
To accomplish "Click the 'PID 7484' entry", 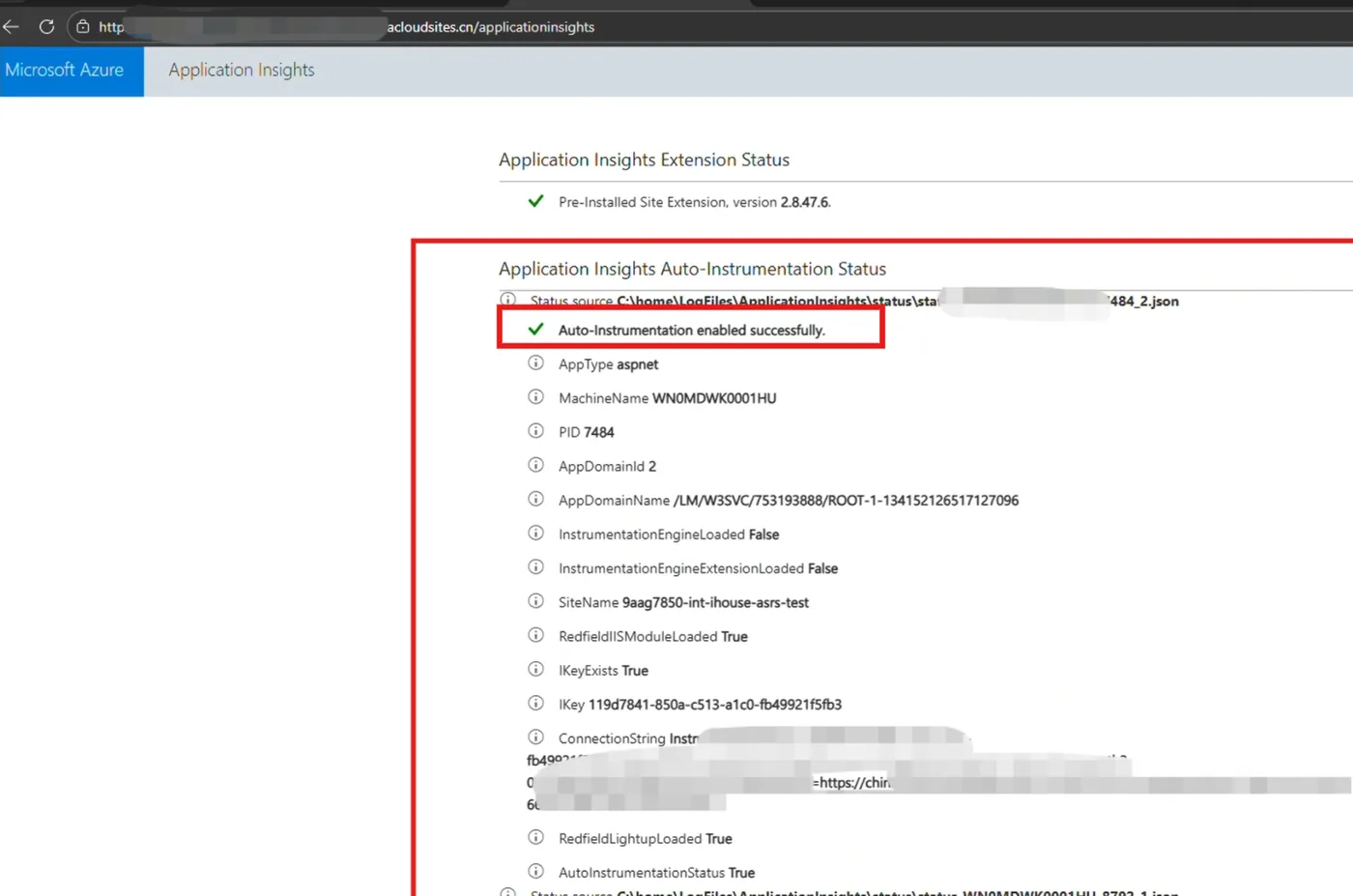I will [x=587, y=432].
